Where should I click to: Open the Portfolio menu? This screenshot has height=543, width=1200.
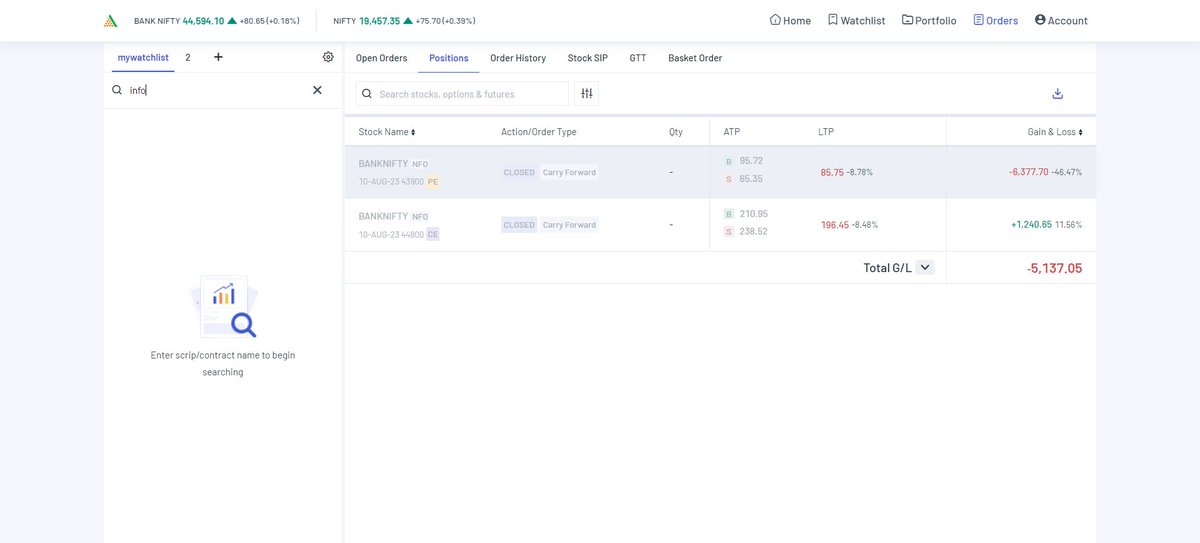click(x=929, y=20)
